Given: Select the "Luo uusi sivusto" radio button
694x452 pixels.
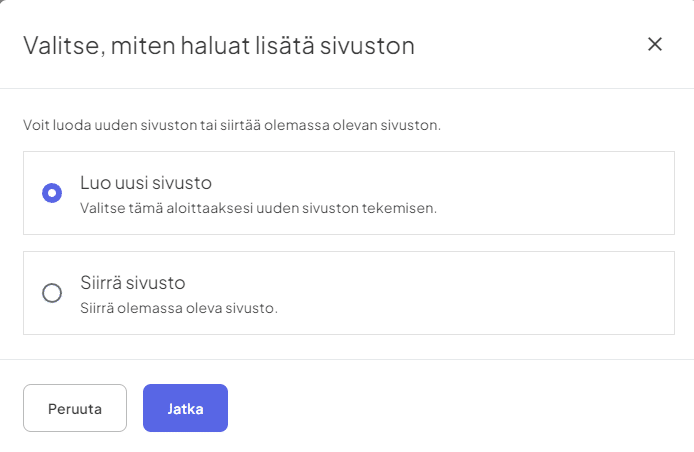Looking at the screenshot, I should click(x=52, y=193).
